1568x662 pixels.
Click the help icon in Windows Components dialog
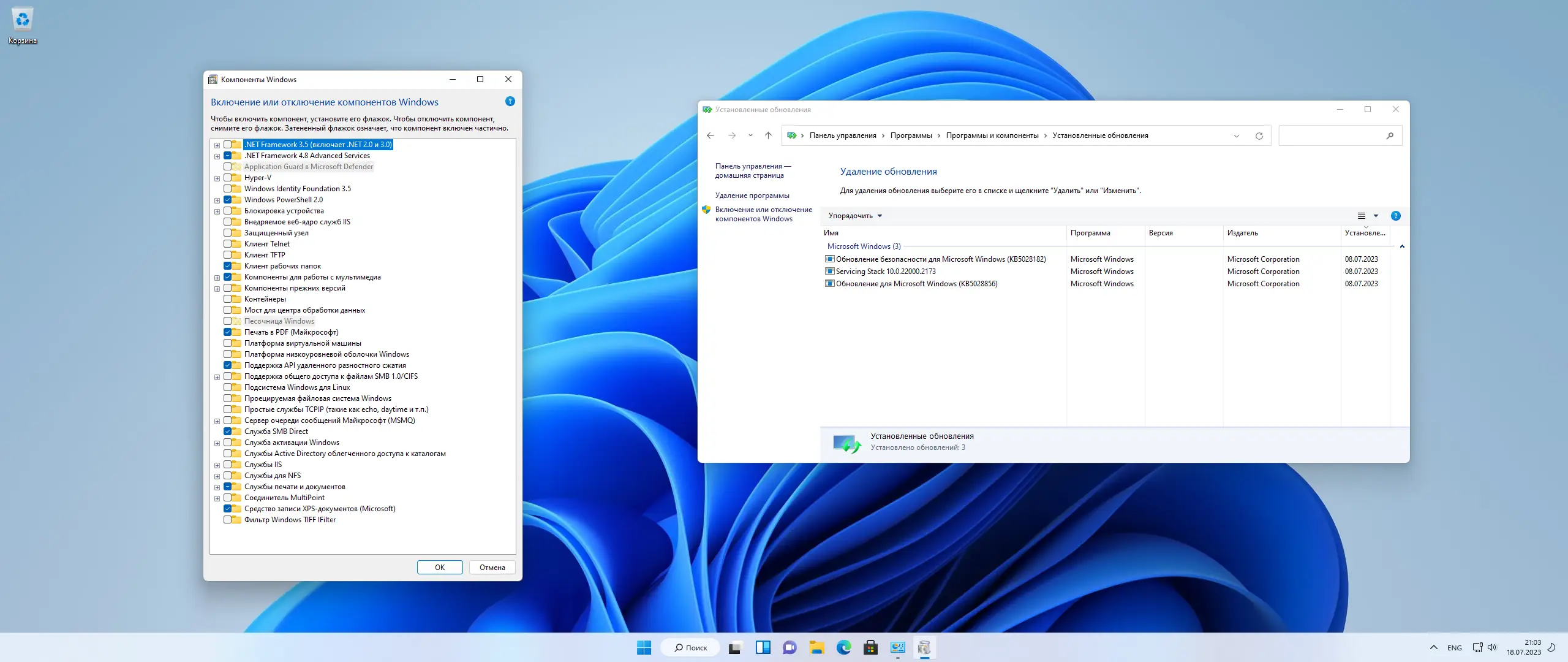click(x=510, y=101)
